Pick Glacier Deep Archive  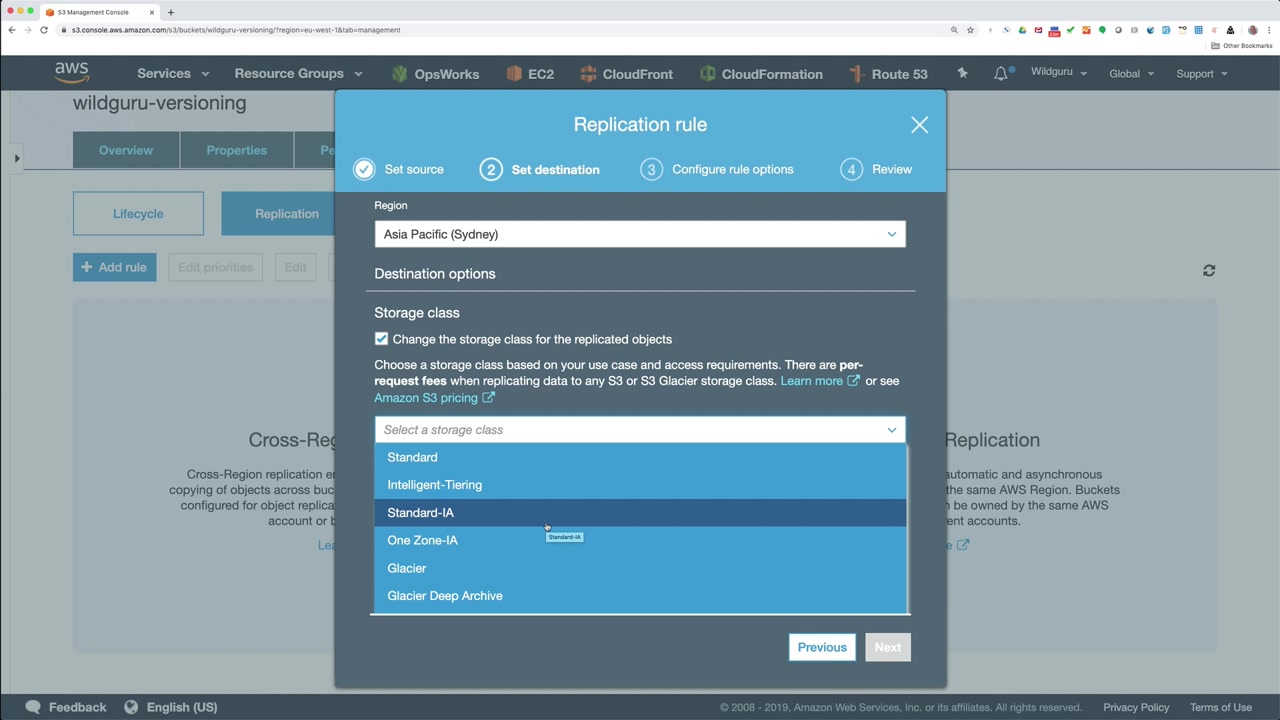pos(640,596)
